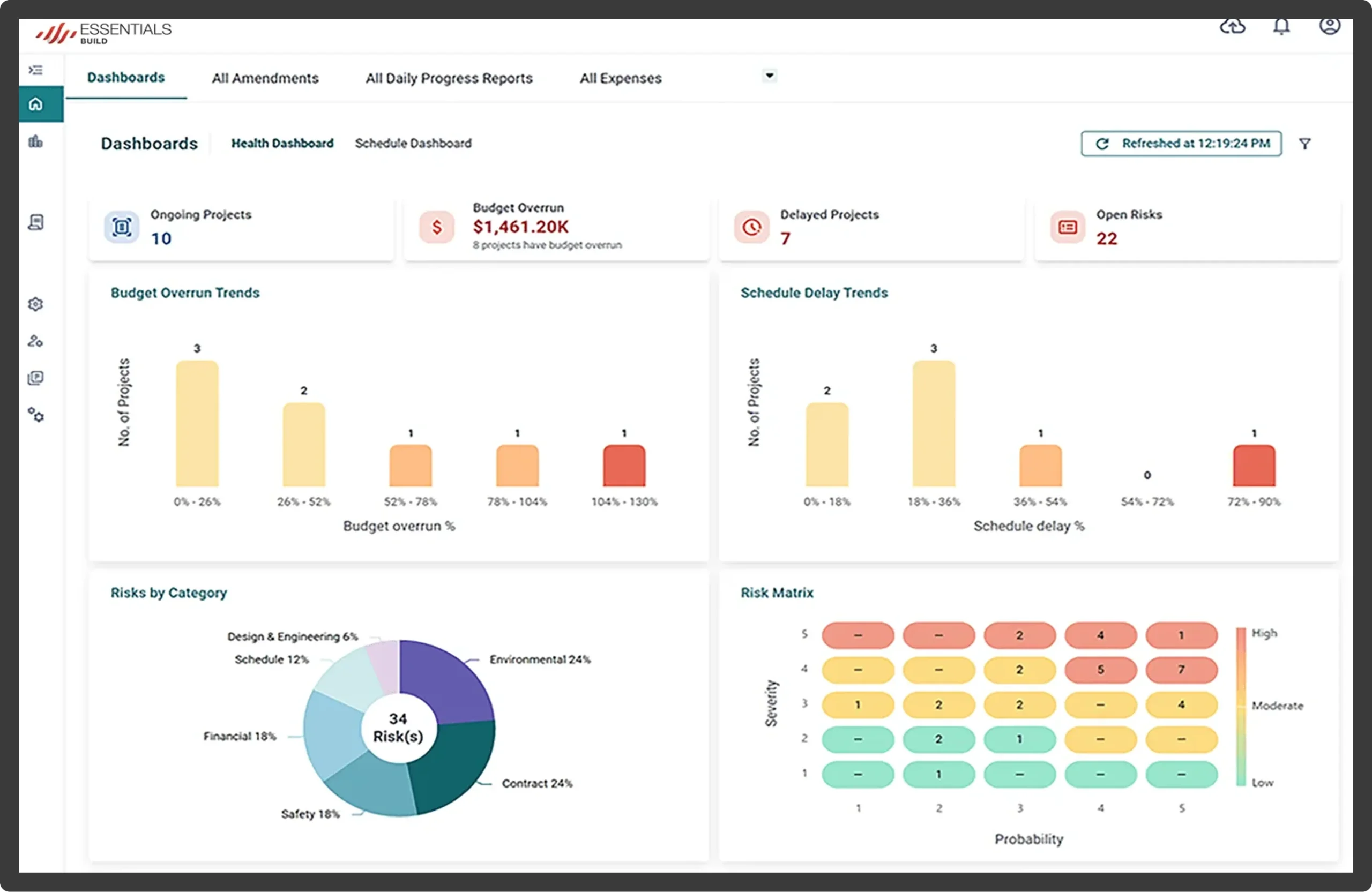1372x892 pixels.
Task: Open the cloud upload icon
Action: 1233,26
